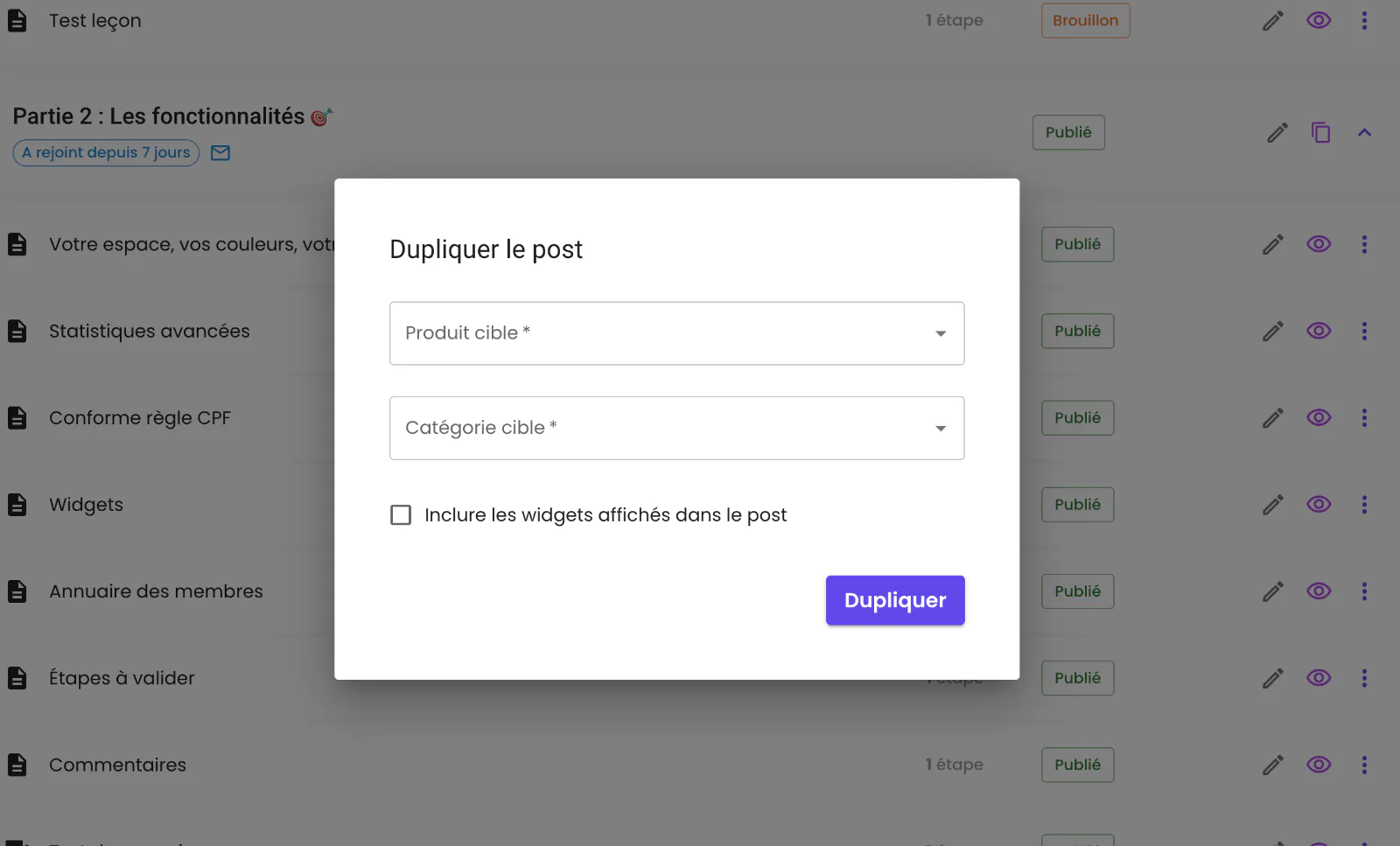The image size is (1400, 846).
Task: Click the Publié badge of Partie 2
Action: click(x=1068, y=132)
